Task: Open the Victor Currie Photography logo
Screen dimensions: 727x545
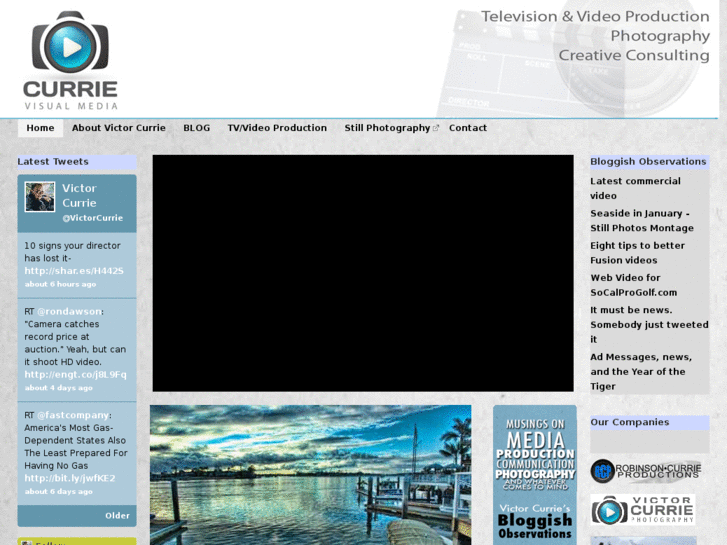Action: coord(643,510)
